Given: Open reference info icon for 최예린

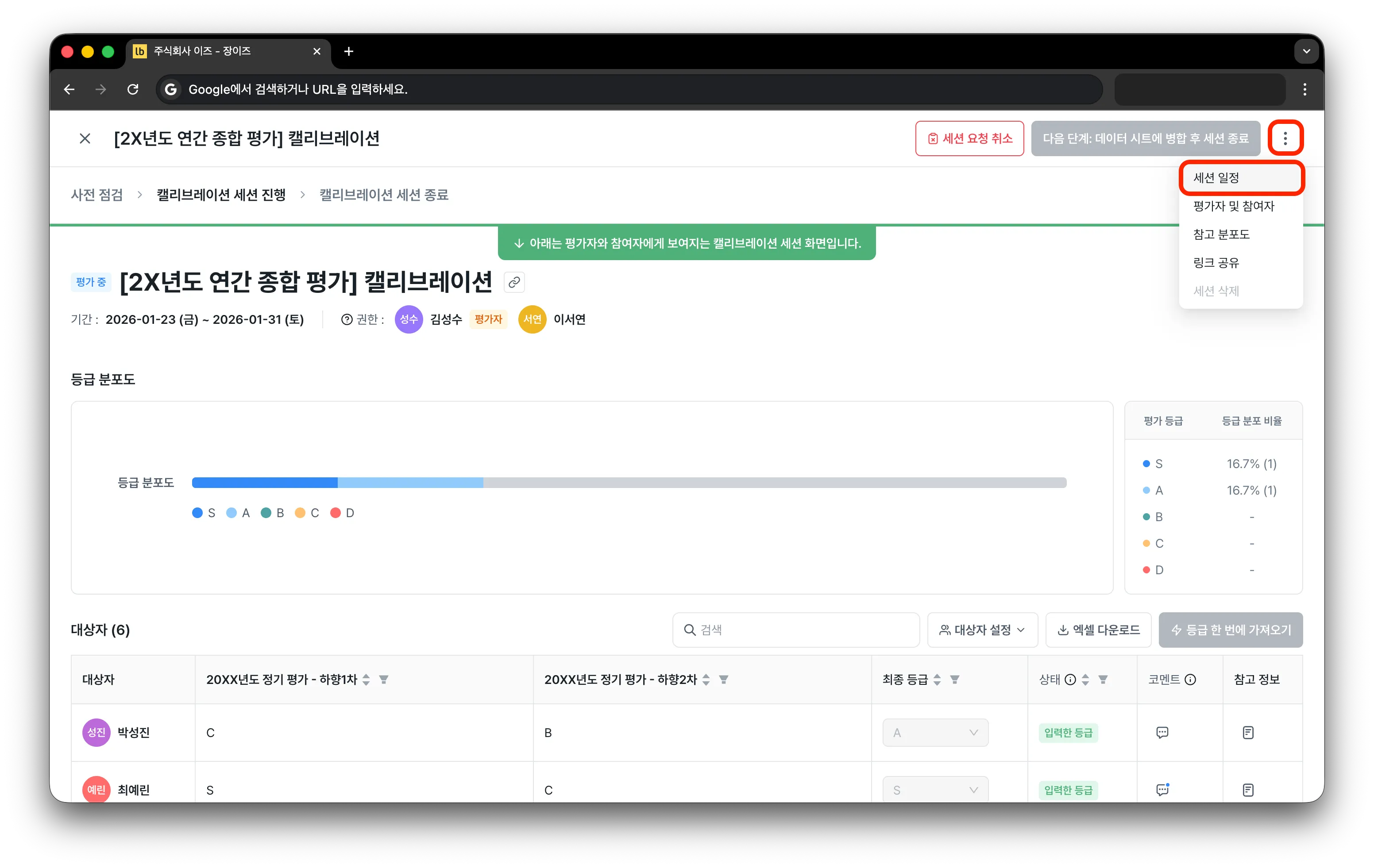Looking at the screenshot, I should click(x=1248, y=790).
